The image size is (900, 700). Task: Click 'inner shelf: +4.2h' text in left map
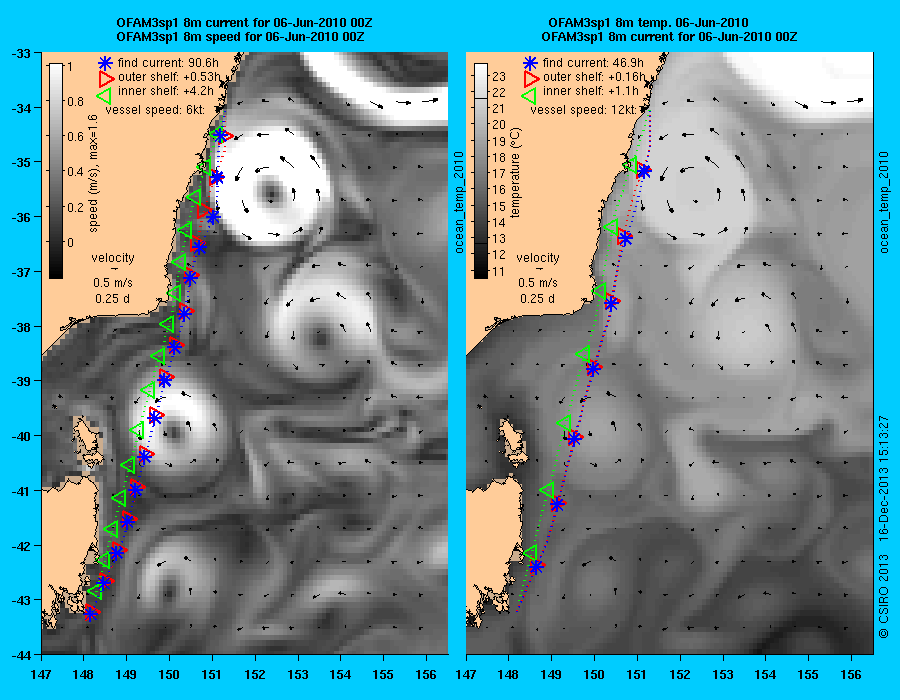[166, 91]
